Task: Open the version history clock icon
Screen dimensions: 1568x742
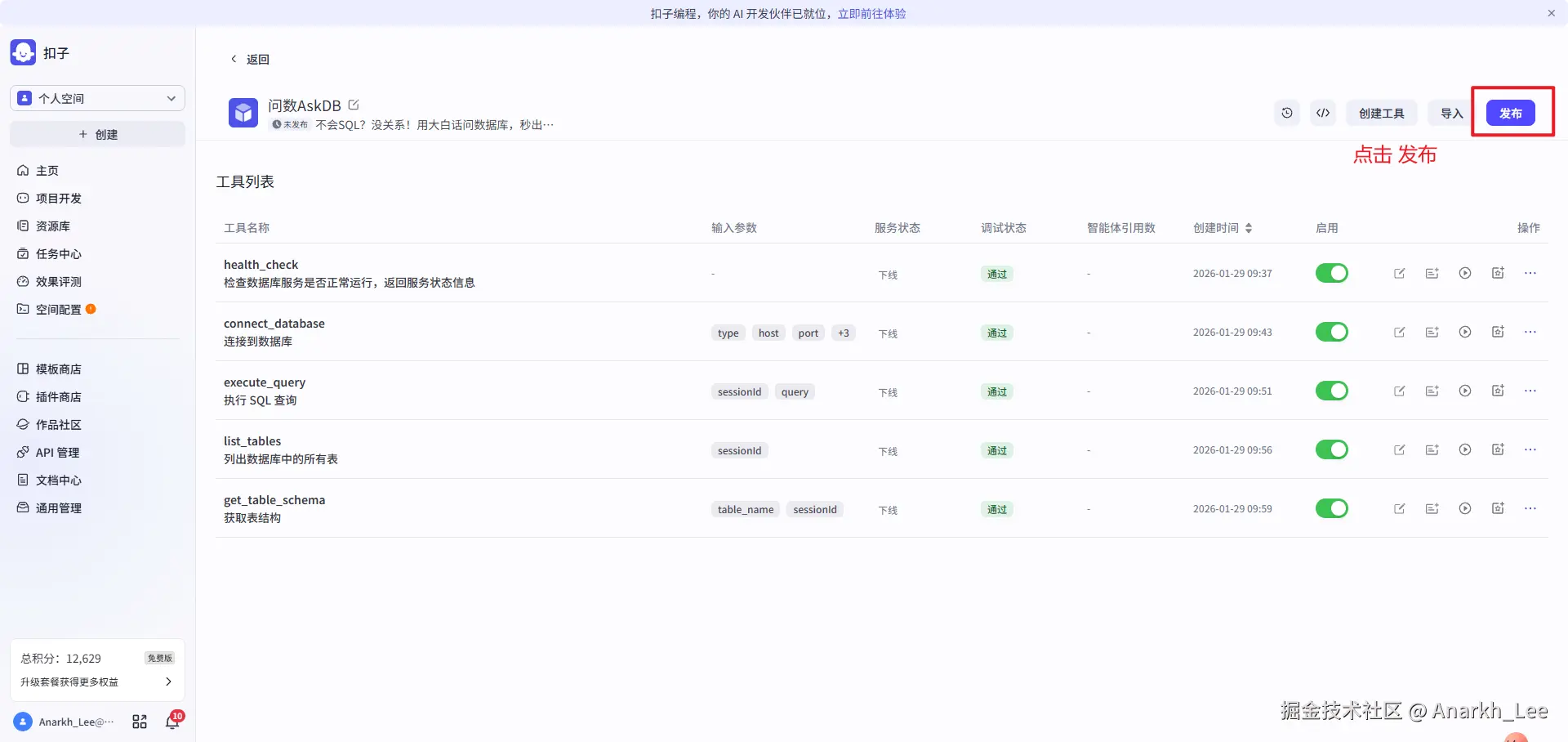Action: tap(1287, 113)
